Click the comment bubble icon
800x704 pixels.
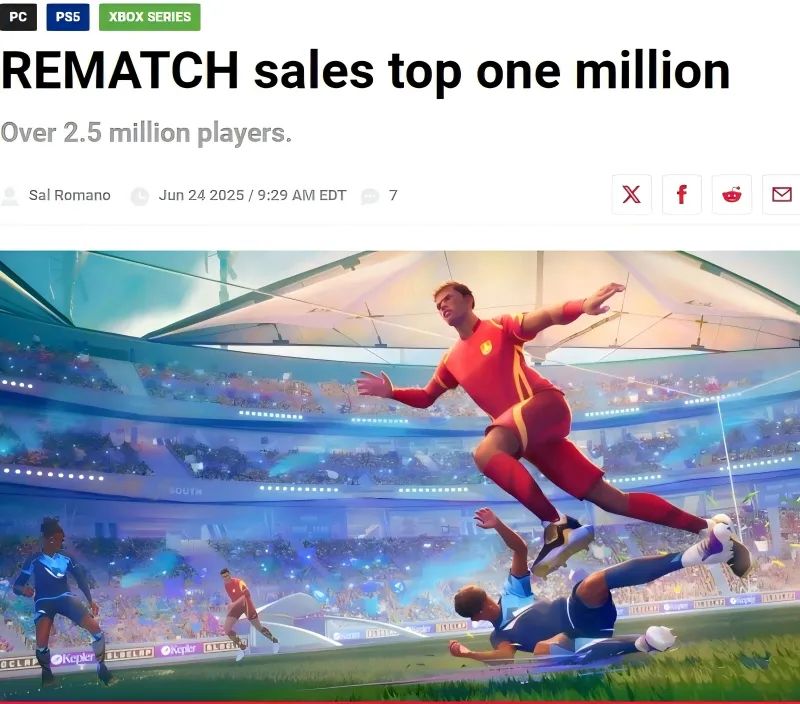tap(370, 196)
